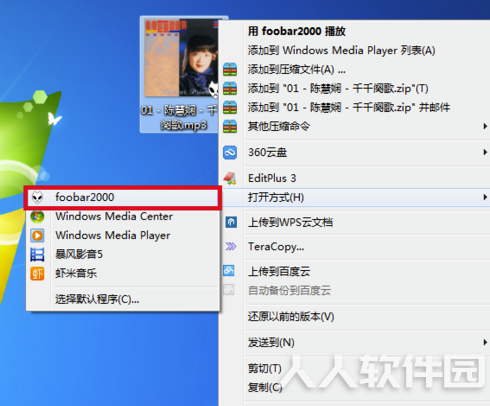
Task: Expand the arrow next to 360云盘
Action: click(x=485, y=153)
